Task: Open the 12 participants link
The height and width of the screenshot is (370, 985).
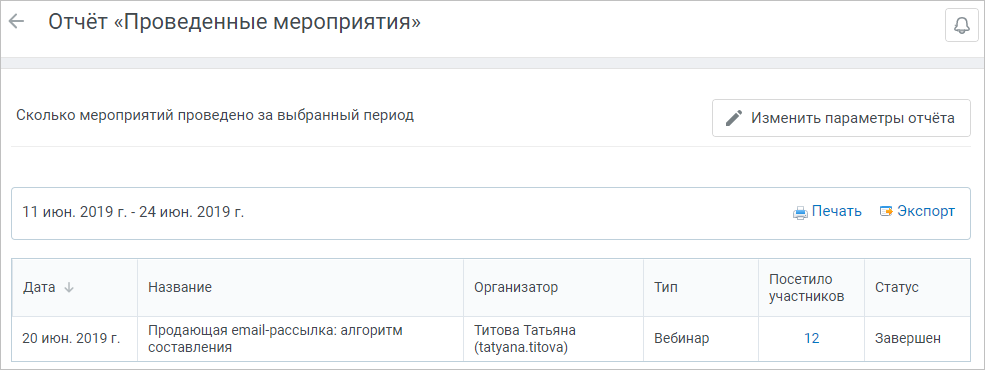Action: point(812,339)
